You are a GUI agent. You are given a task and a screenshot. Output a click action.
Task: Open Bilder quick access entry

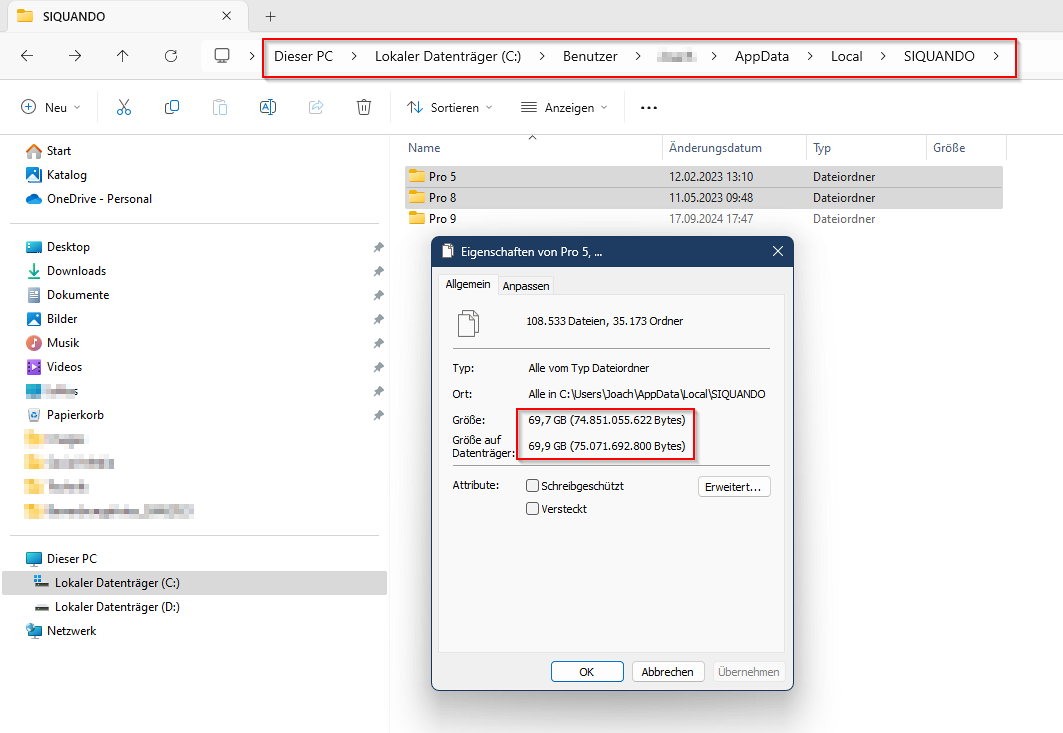[52, 319]
